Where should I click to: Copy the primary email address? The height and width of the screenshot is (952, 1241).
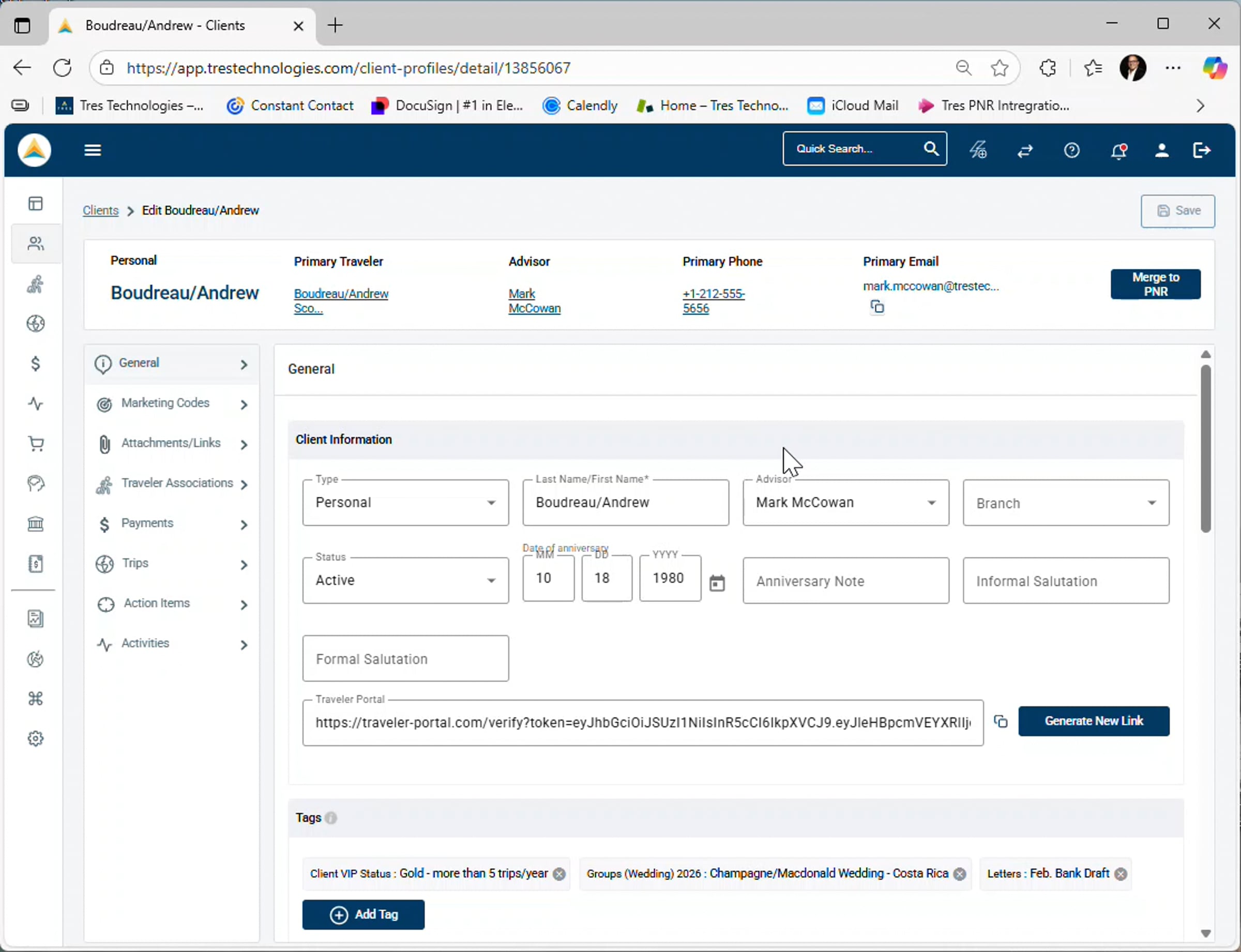pos(876,307)
